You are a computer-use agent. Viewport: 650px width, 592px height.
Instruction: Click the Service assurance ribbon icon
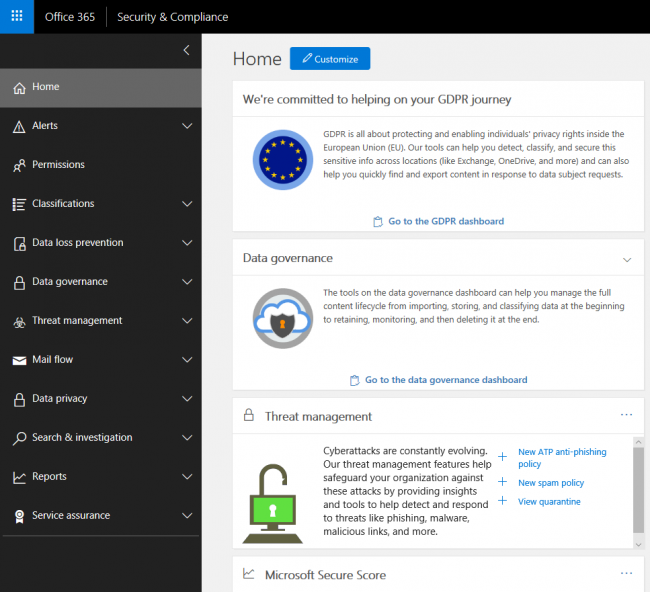tap(19, 516)
